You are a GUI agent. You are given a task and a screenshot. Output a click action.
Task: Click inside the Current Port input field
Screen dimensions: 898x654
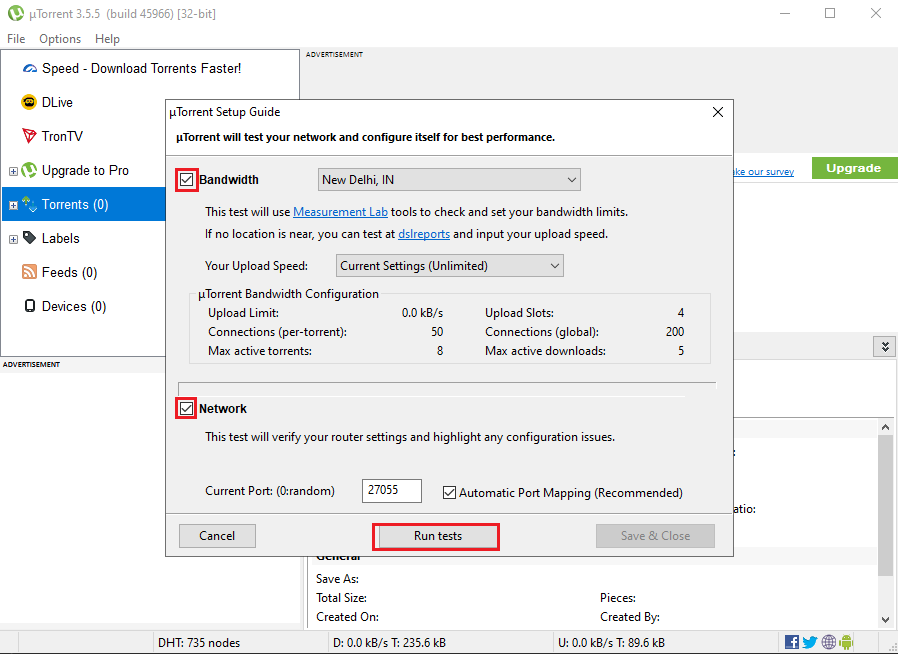(x=391, y=491)
